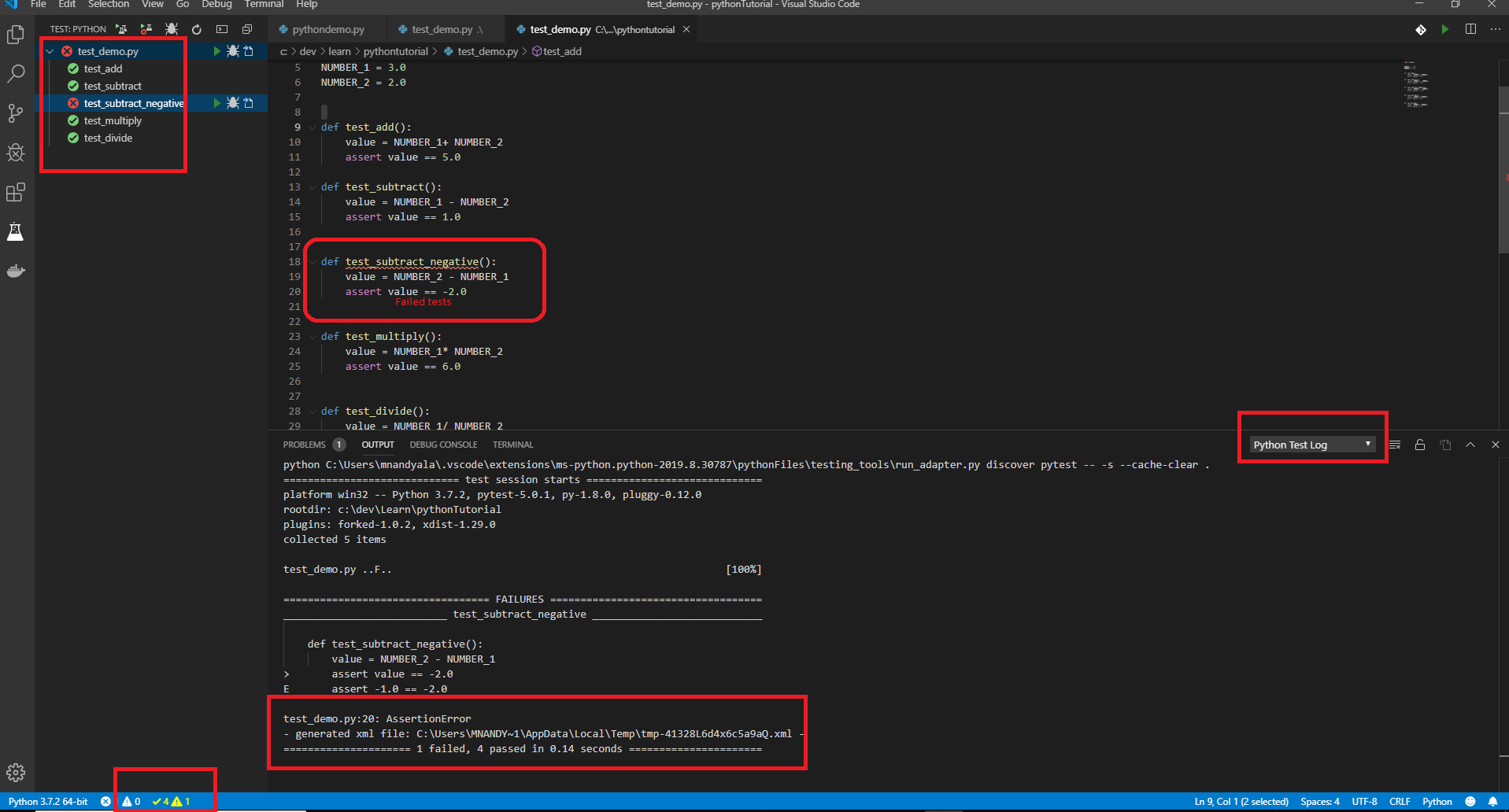The image size is (1509, 812).
Task: Toggle split editor layout button
Action: pyautogui.click(x=1470, y=29)
